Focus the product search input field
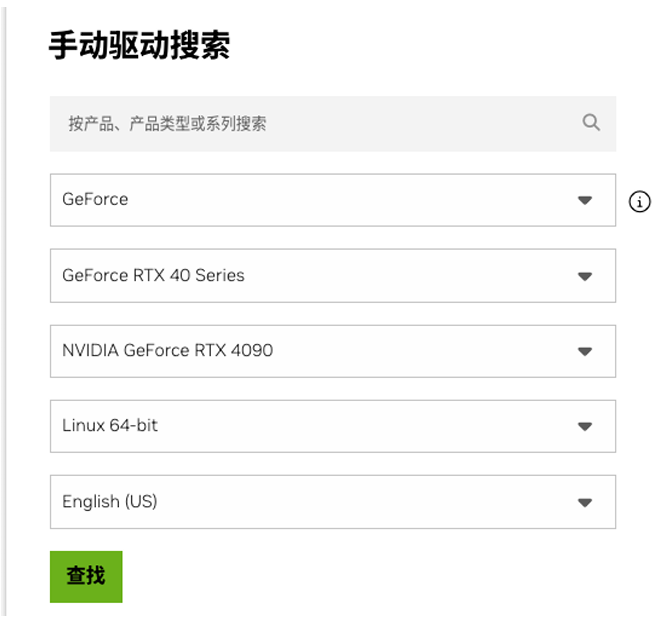 (333, 124)
